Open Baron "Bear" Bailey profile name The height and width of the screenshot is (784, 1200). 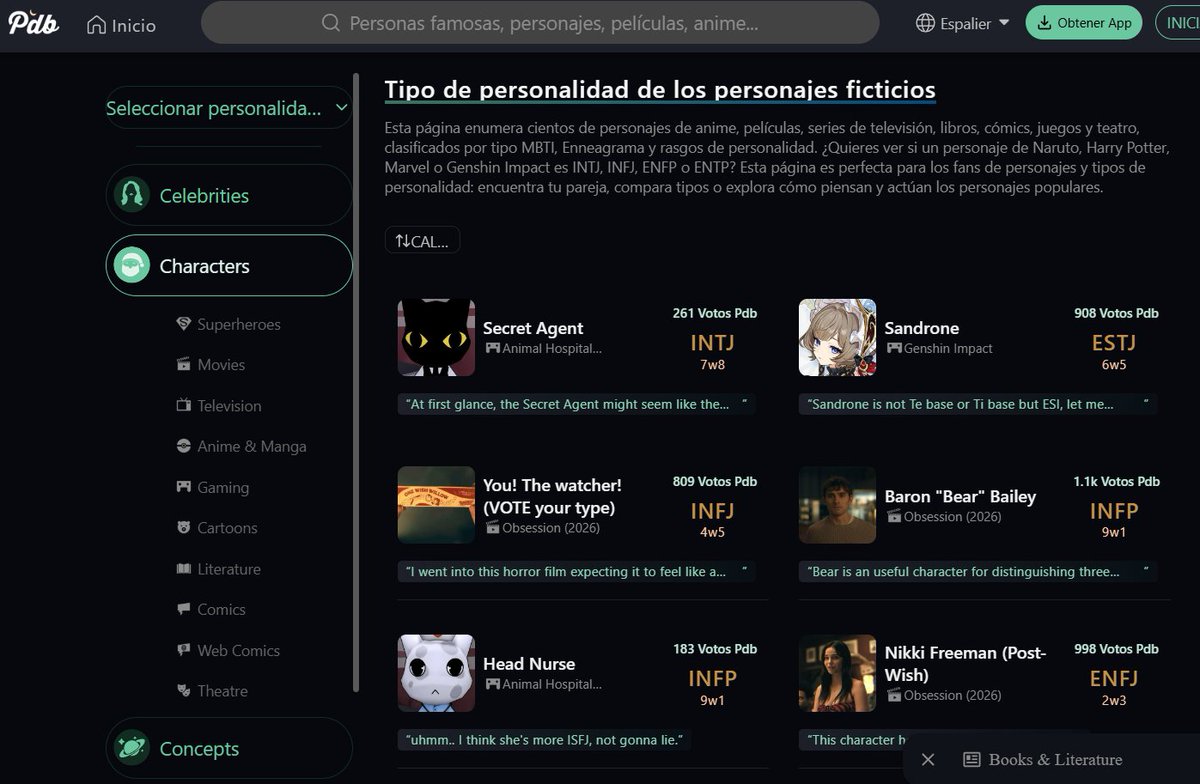[960, 496]
